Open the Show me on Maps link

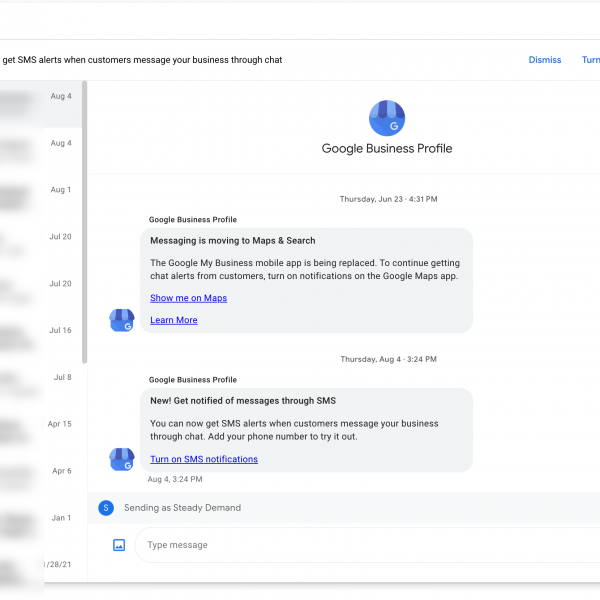(188, 298)
